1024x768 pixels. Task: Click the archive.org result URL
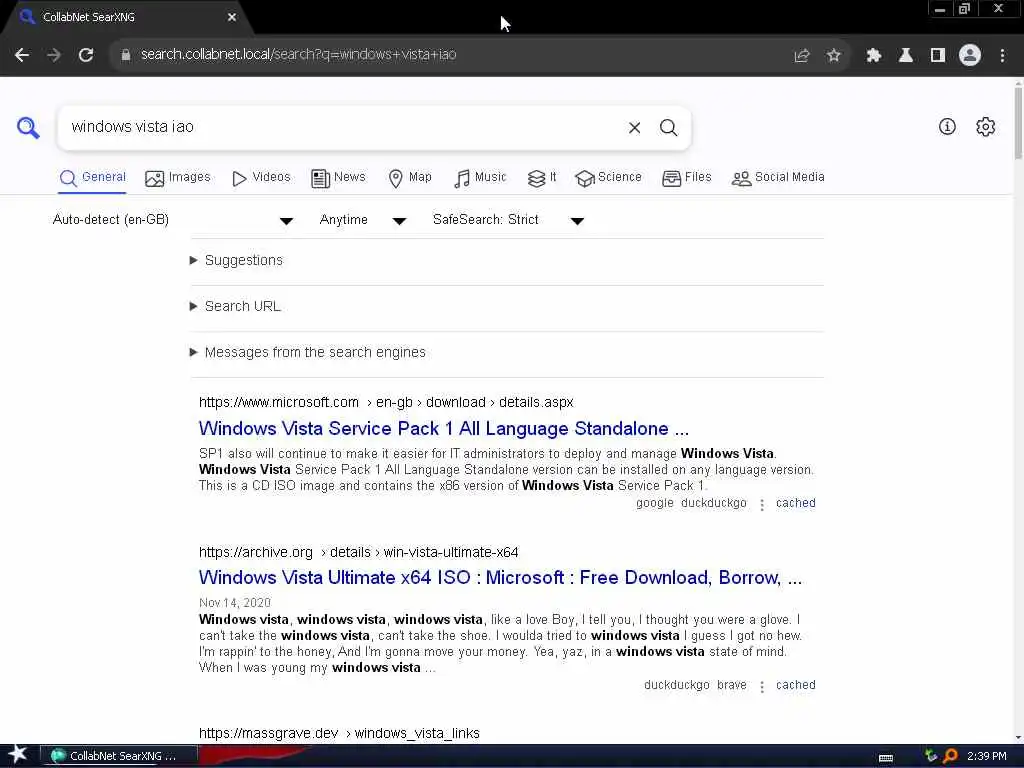click(359, 552)
